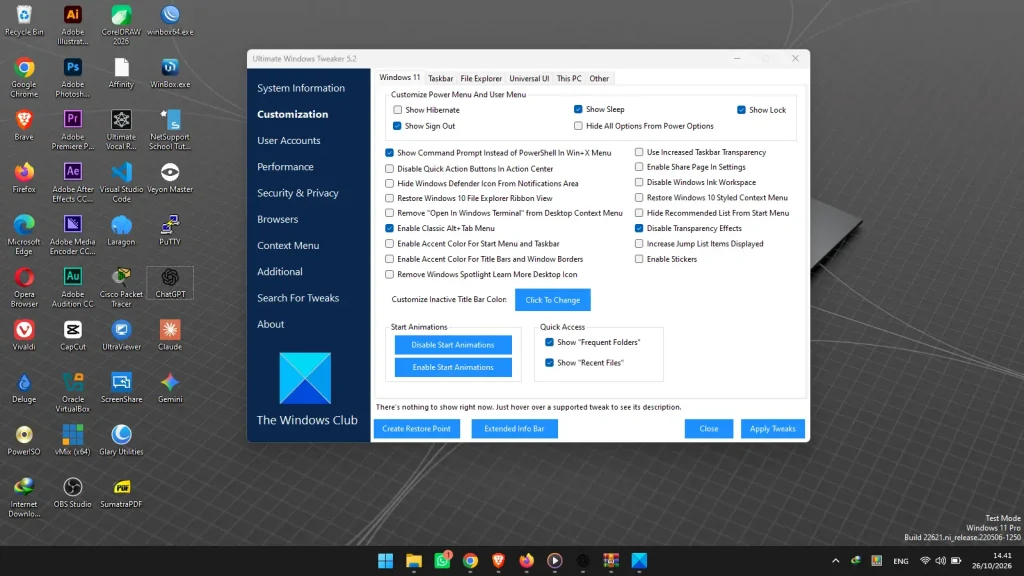
Task: Select the Adobe Photoshop desktop icon
Action: [x=72, y=77]
